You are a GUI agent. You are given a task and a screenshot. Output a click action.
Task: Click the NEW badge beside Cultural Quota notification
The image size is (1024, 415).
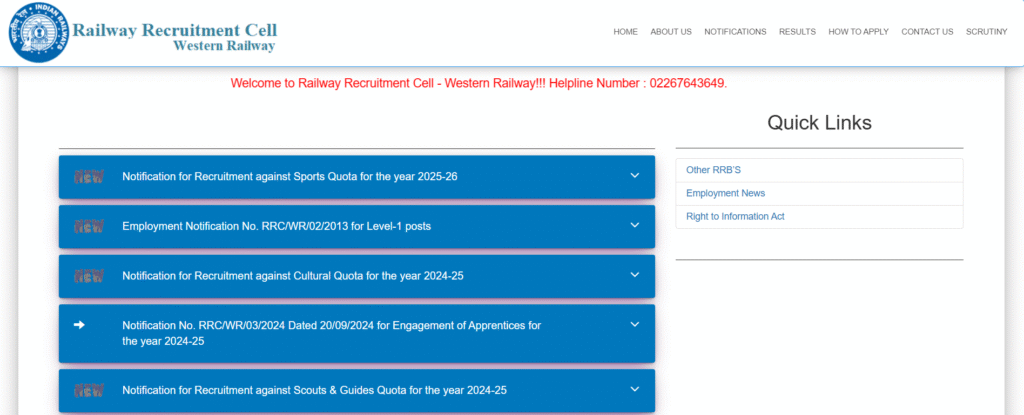click(x=89, y=276)
